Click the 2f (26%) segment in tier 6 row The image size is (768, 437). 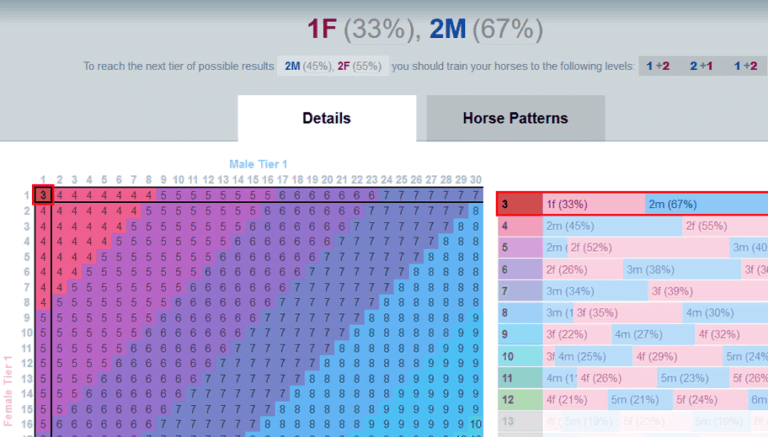click(x=583, y=269)
